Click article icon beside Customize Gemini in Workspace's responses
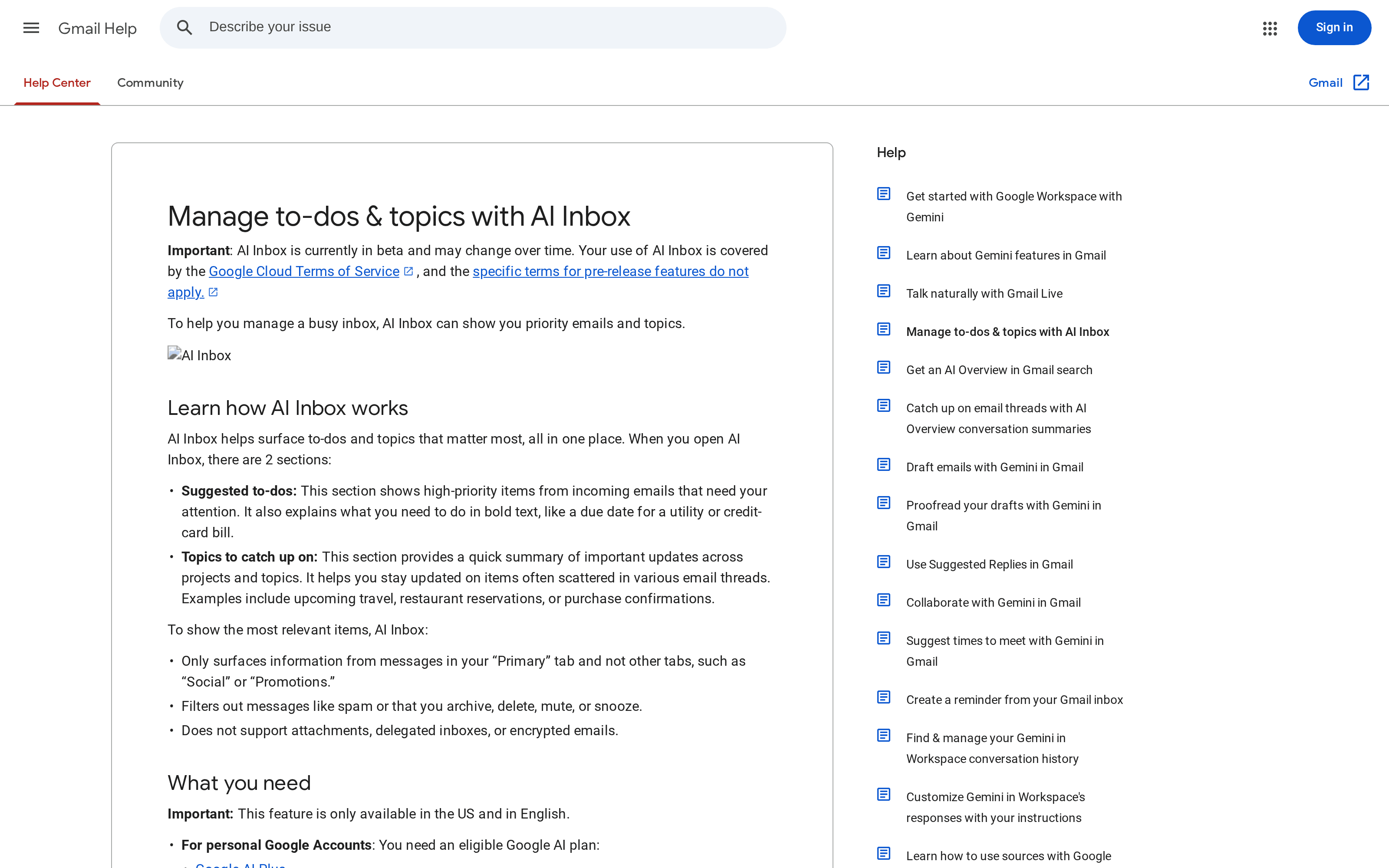Viewport: 1389px width, 868px height. (x=884, y=795)
